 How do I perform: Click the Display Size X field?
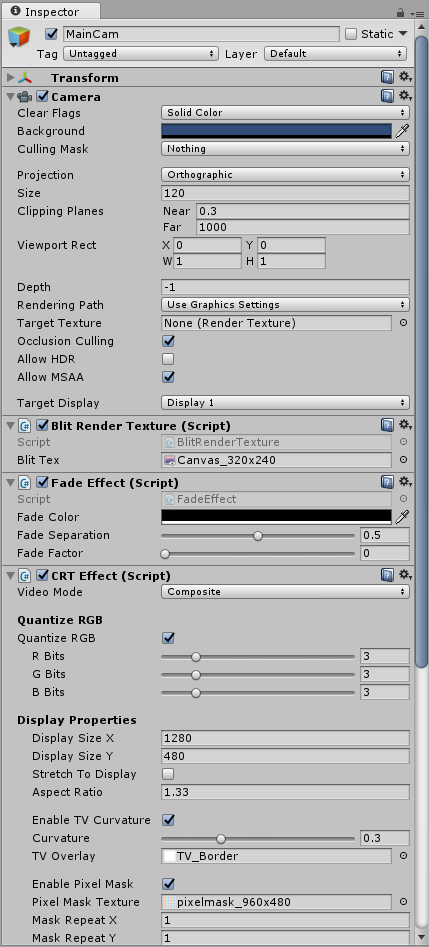(285, 738)
